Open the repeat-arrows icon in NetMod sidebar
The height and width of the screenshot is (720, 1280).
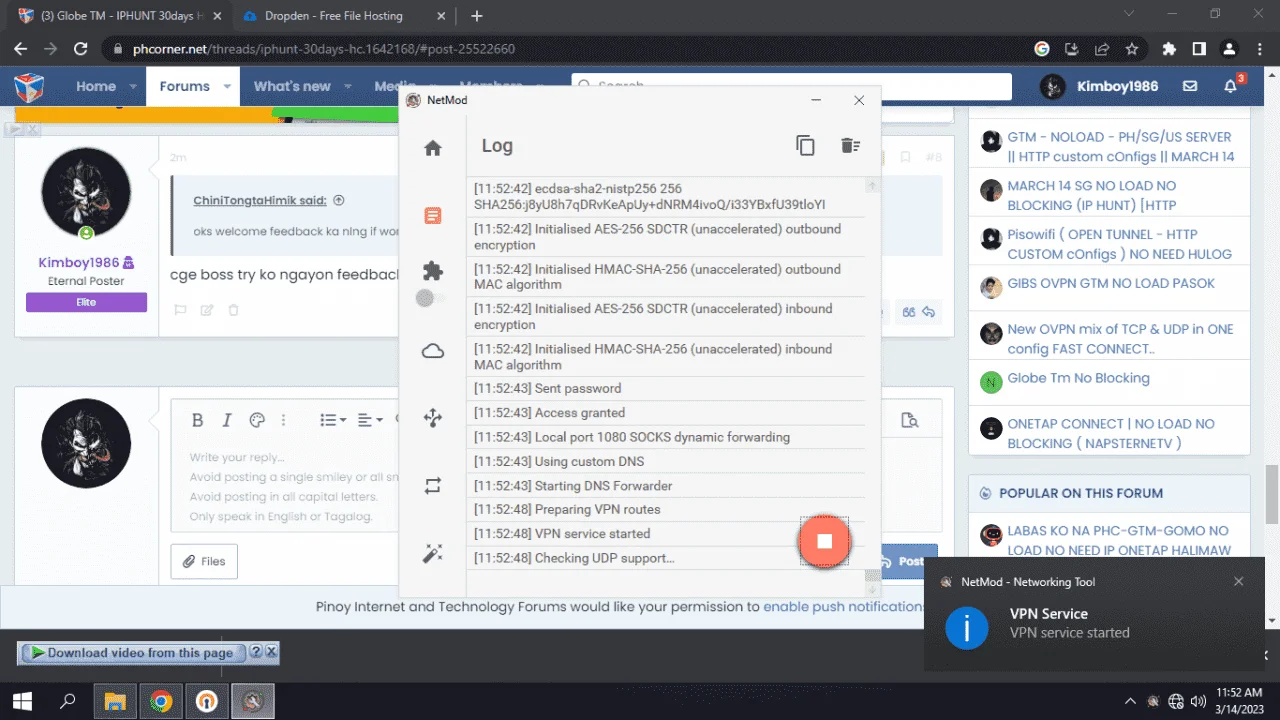[x=433, y=486]
